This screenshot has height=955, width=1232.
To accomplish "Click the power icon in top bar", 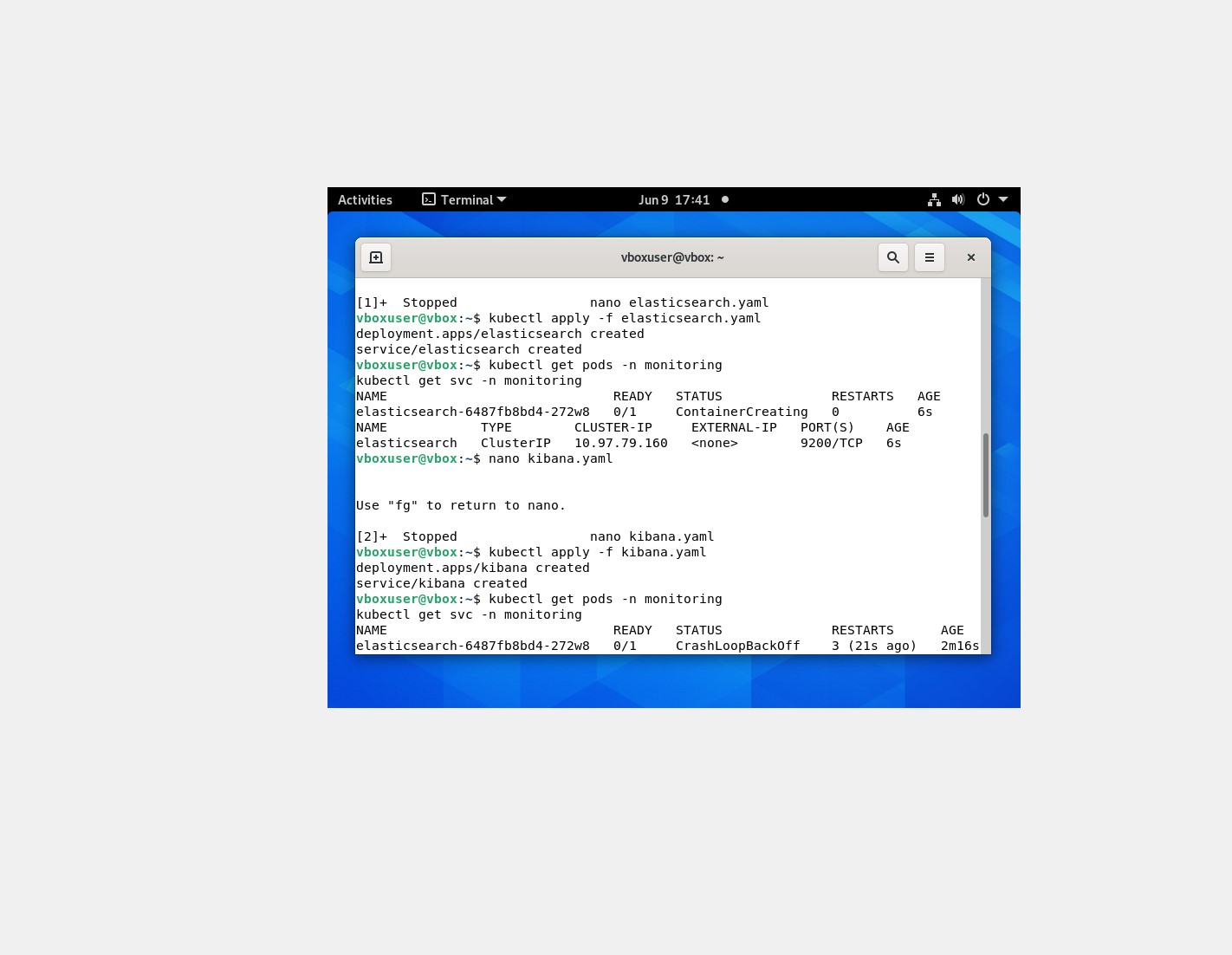I will [983, 199].
